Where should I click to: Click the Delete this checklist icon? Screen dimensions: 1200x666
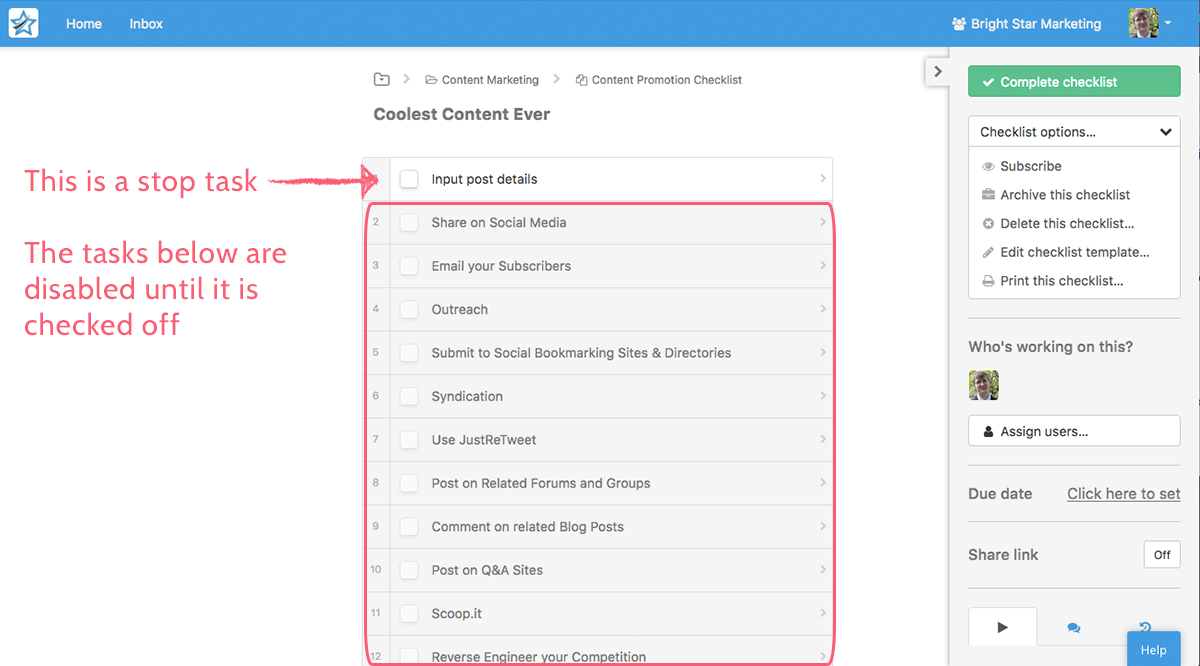(985, 223)
